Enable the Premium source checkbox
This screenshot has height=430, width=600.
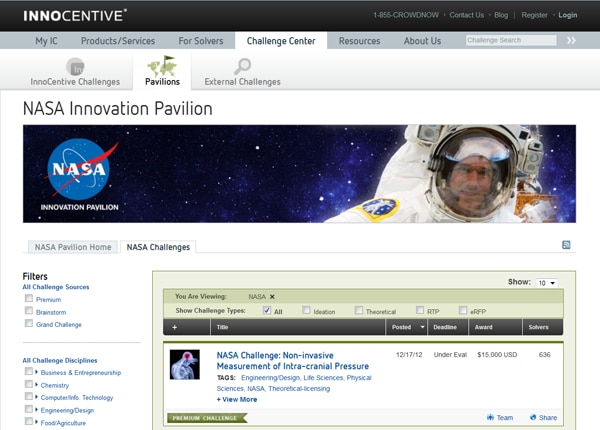pos(28,299)
